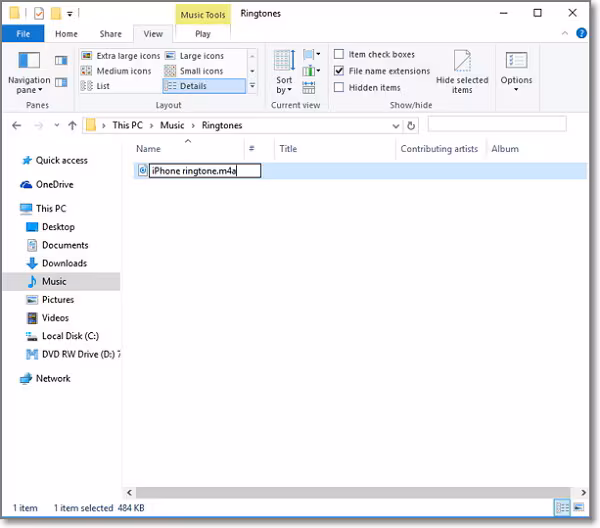Viewport: 600px width, 528px height.
Task: Click the horizontal scrollbar track
Action: (353, 492)
